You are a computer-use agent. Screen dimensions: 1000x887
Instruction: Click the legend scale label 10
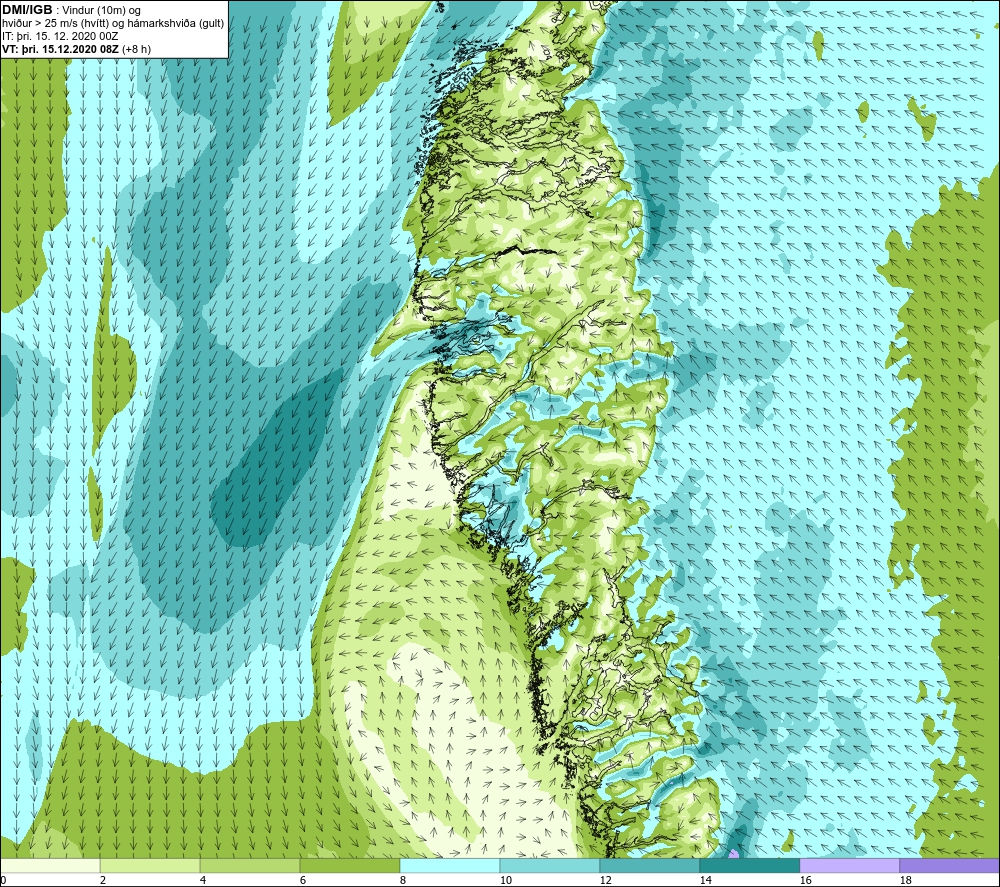coord(505,880)
